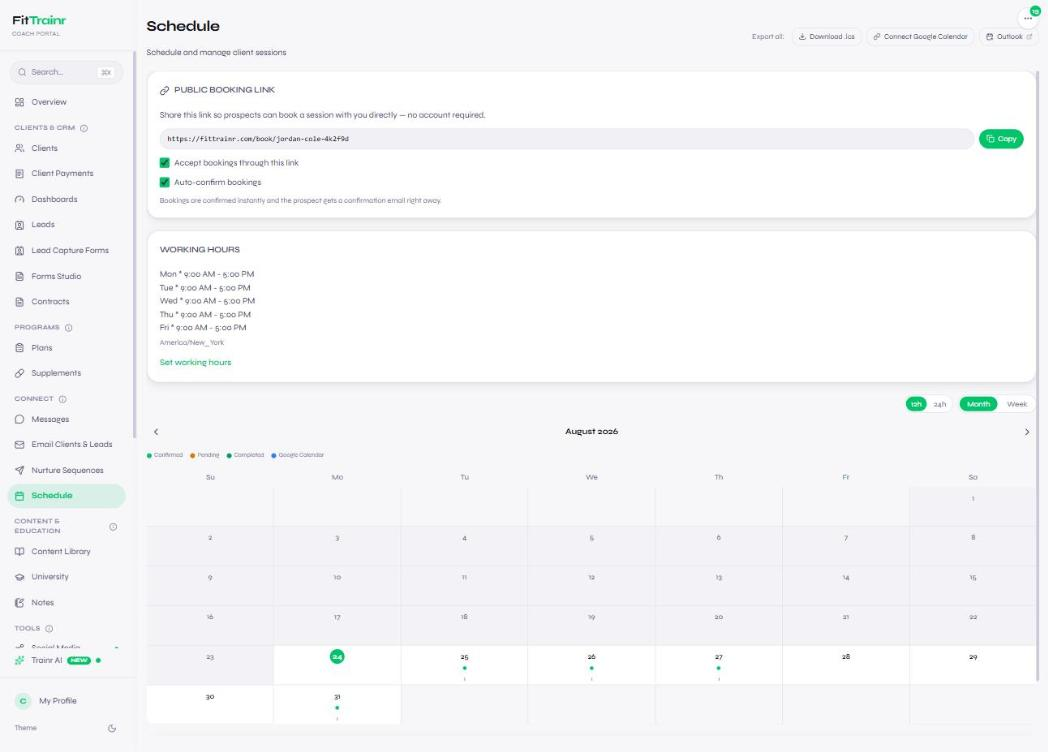Click info icon next to Content & Education
1048x752 pixels.
(x=113, y=527)
